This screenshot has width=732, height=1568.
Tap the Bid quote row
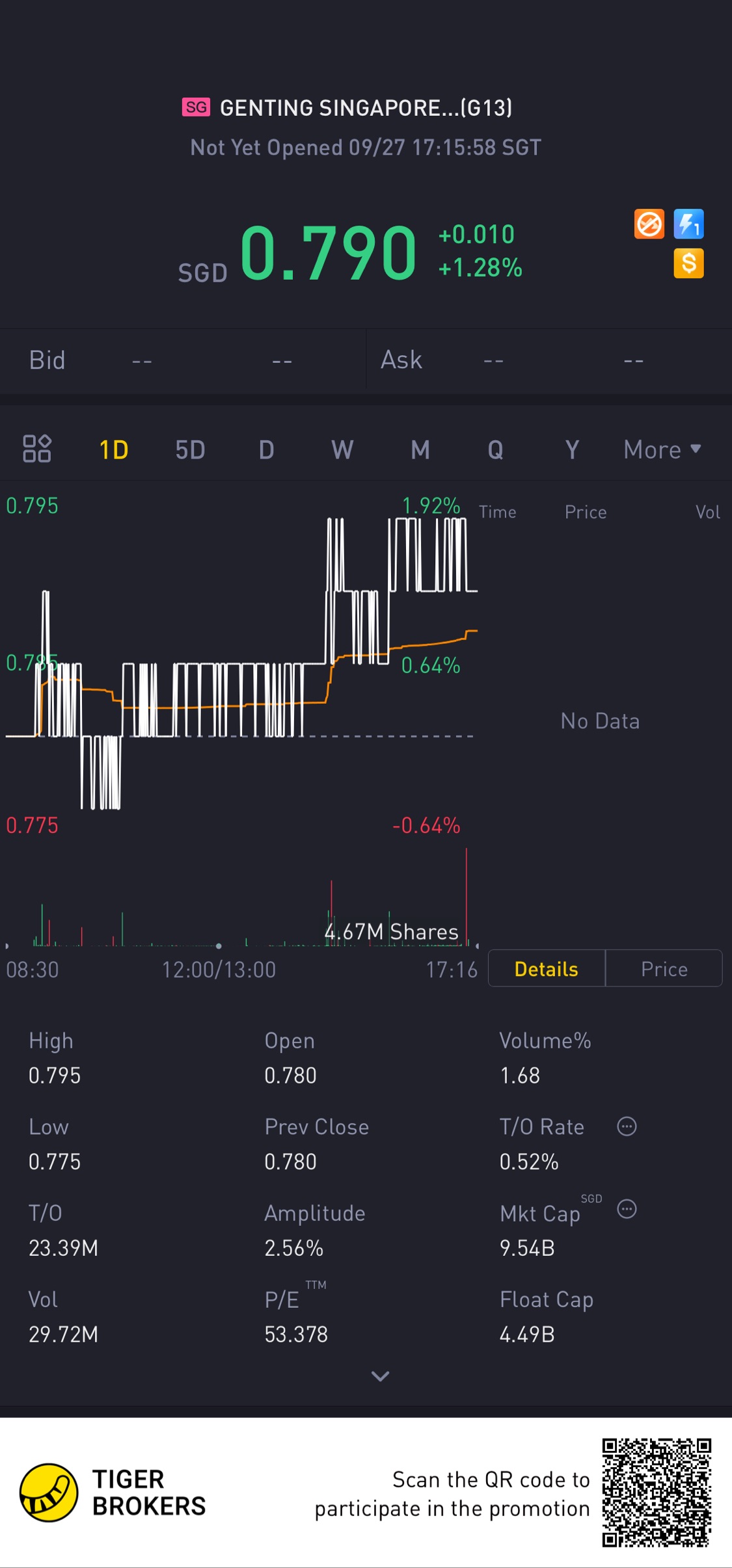182,360
